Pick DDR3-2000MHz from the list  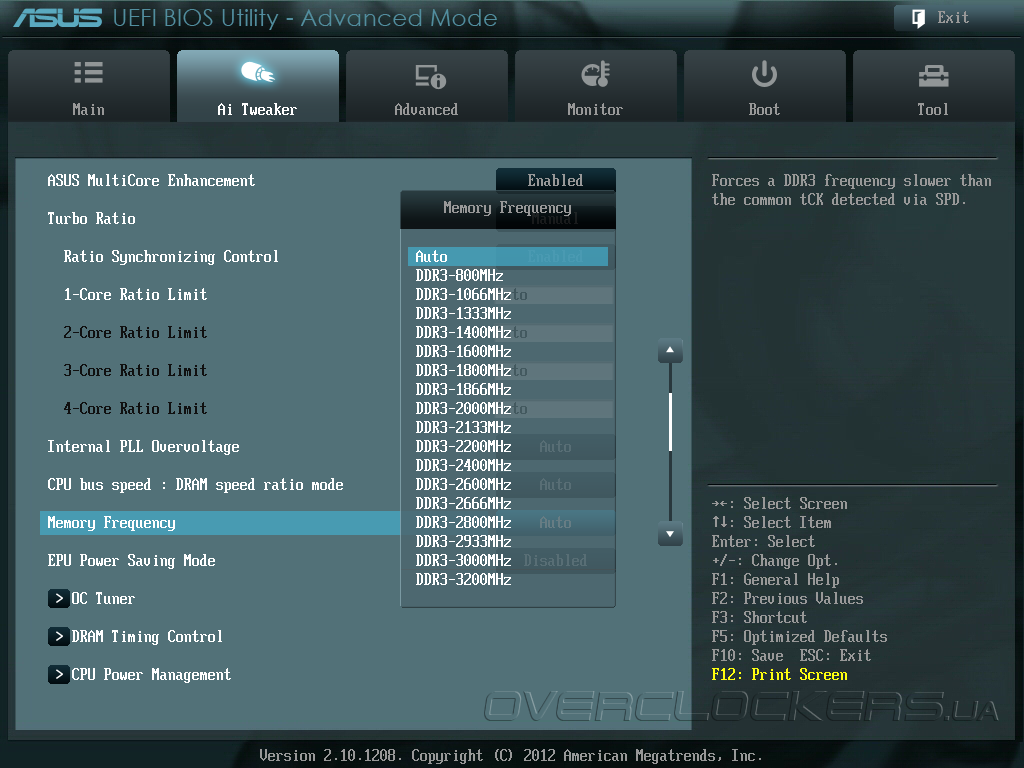508,408
